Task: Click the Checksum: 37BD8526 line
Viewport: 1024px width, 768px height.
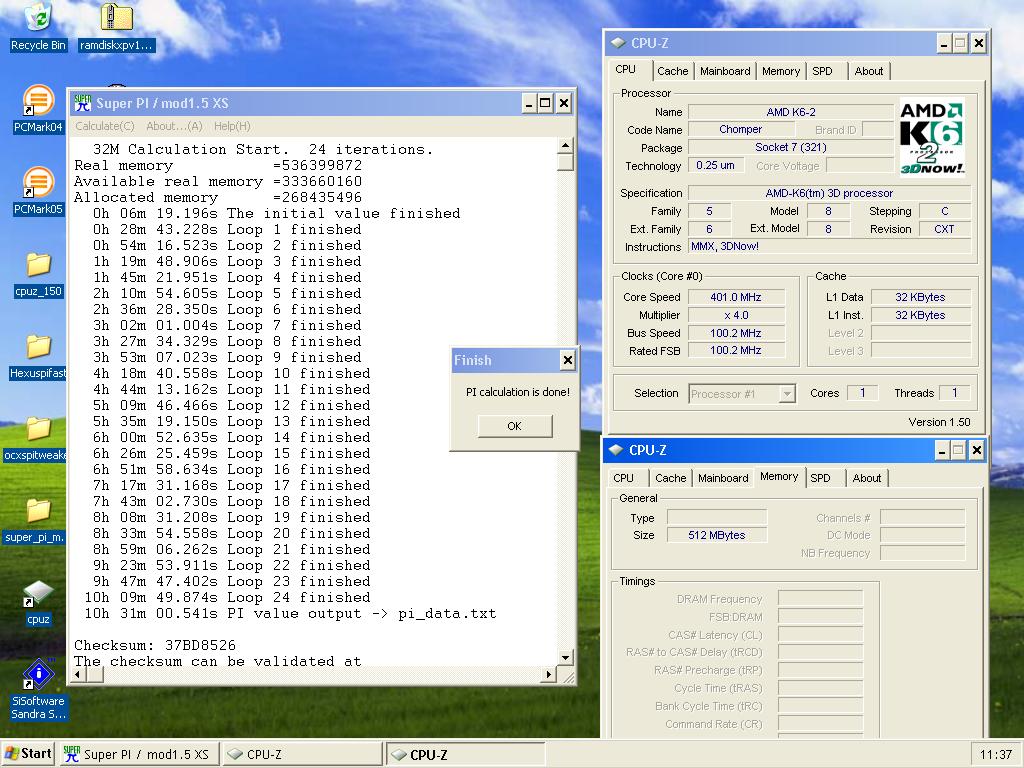Action: 155,645
